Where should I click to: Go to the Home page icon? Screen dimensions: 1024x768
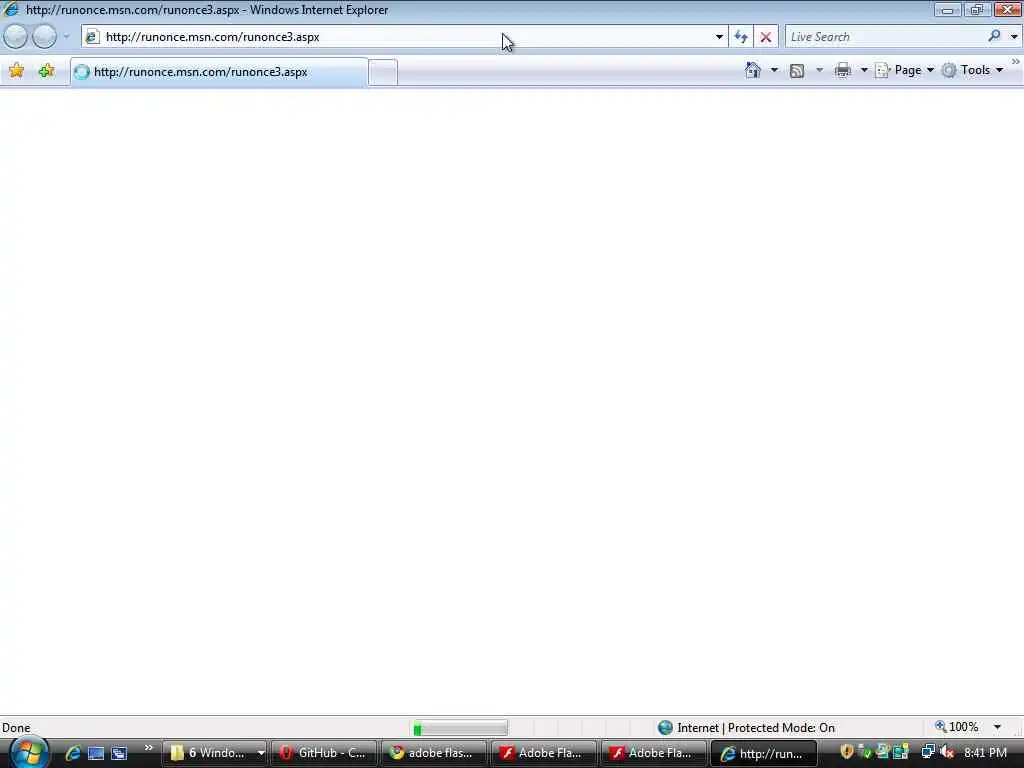click(x=752, y=70)
